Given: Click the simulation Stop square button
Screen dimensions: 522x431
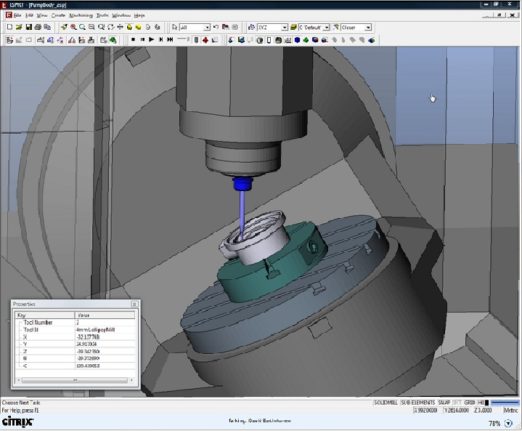Looking at the screenshot, I should 133,40.
